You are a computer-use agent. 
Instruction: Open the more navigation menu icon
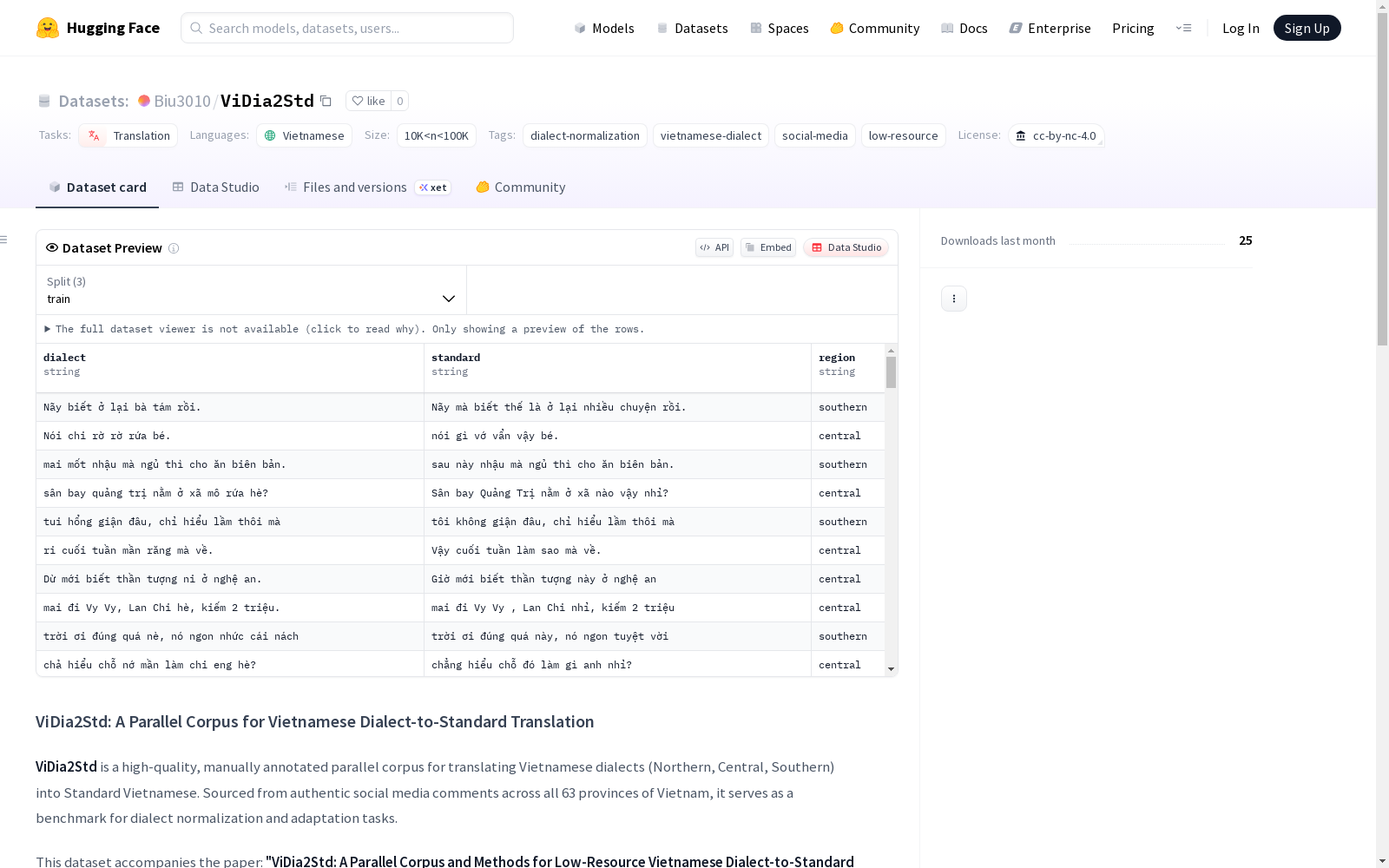(x=1183, y=28)
